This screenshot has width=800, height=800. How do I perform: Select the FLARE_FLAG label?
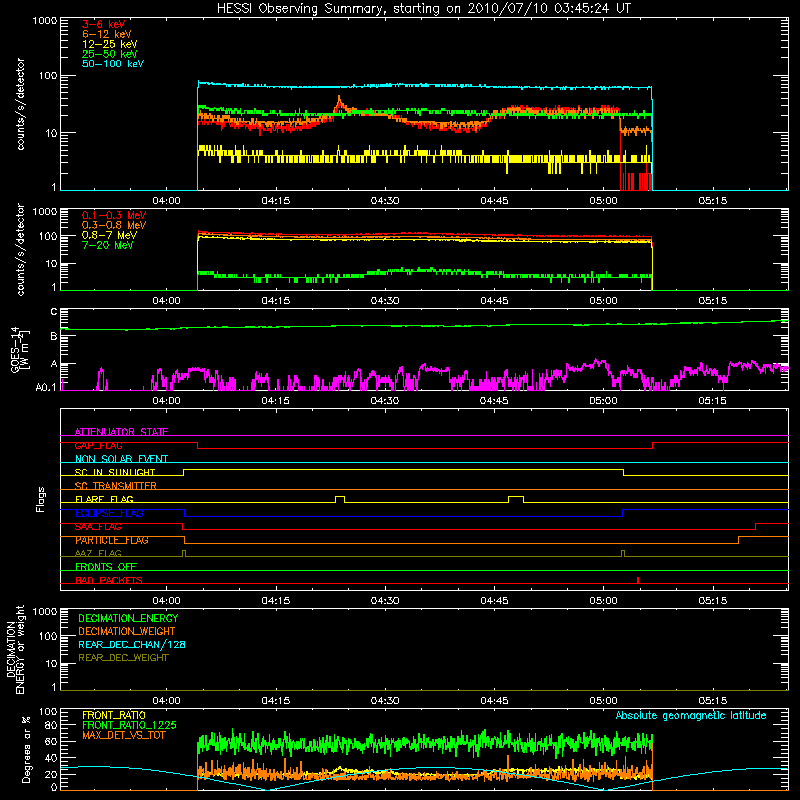coord(104,499)
